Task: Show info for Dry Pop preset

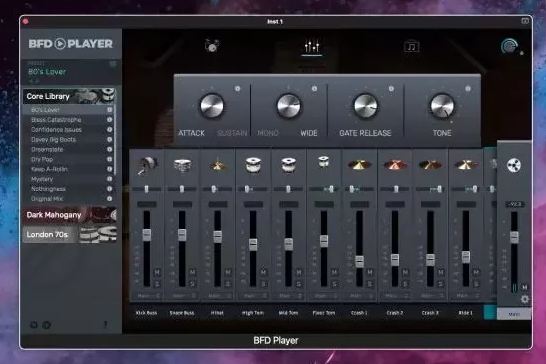Action: (x=109, y=159)
